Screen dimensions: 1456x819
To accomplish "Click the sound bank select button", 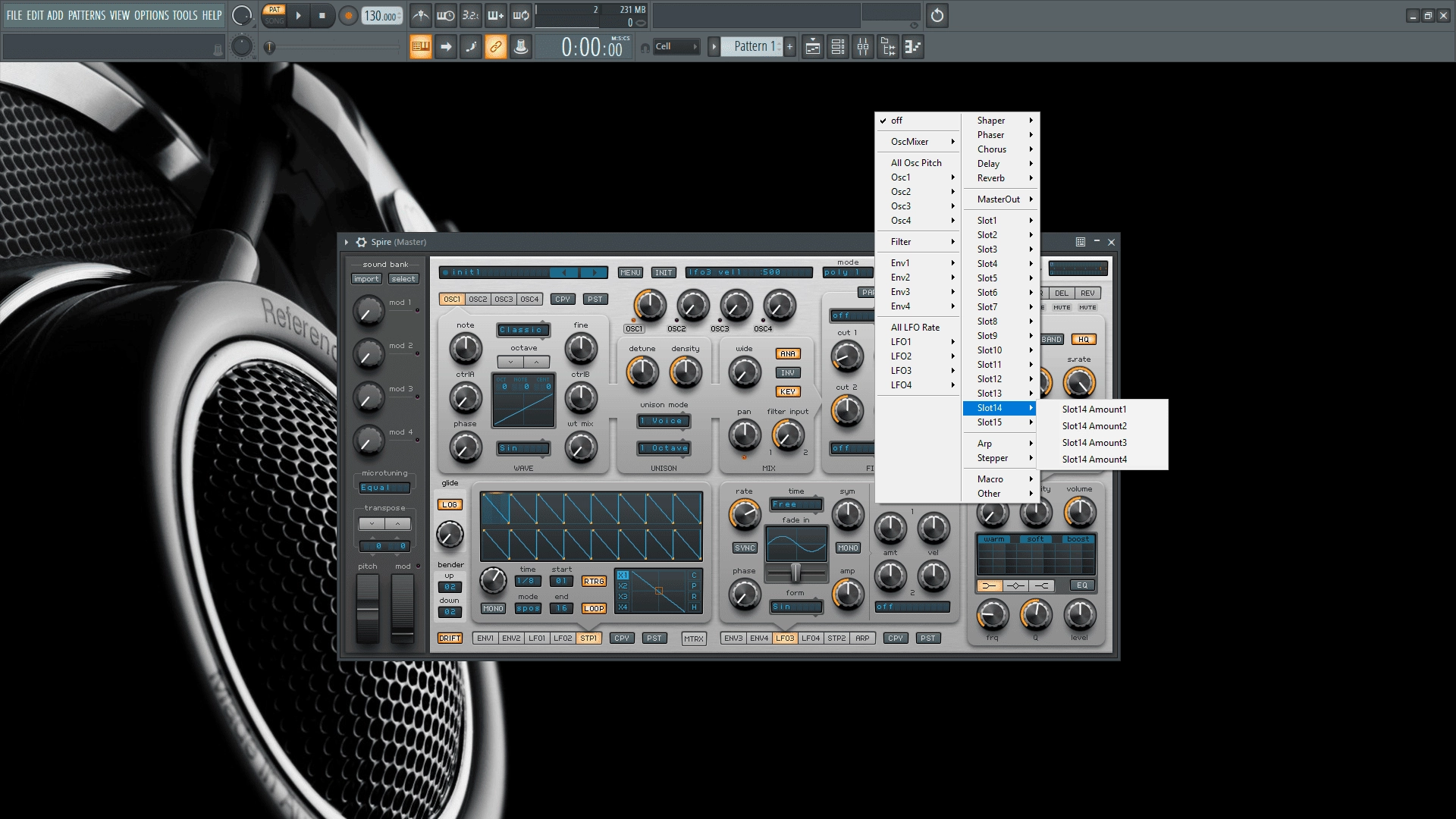I will tap(403, 279).
